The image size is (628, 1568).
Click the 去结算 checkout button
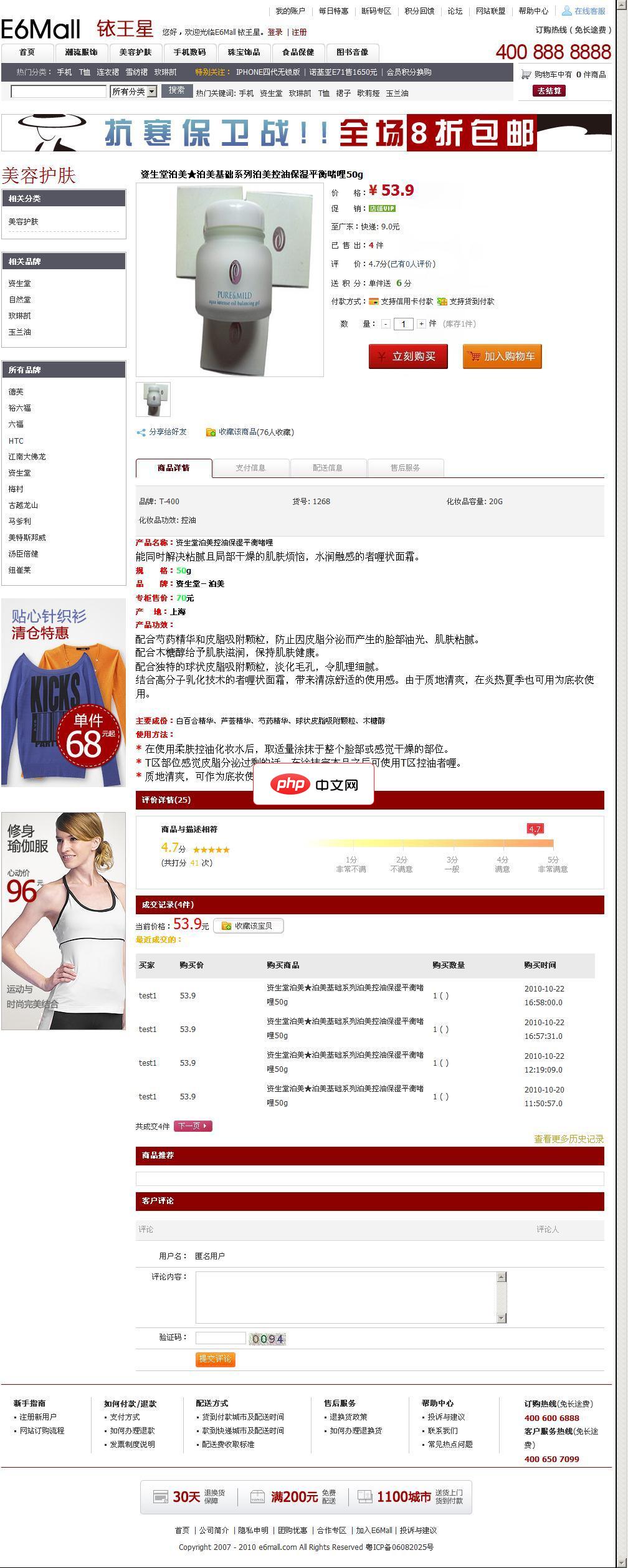point(549,91)
